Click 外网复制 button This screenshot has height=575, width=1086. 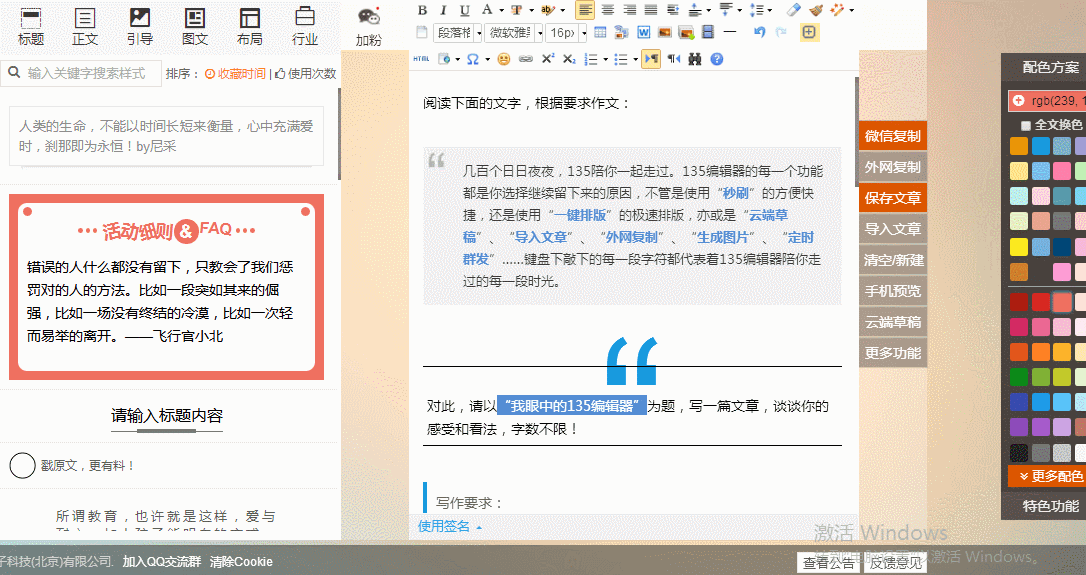[x=893, y=167]
